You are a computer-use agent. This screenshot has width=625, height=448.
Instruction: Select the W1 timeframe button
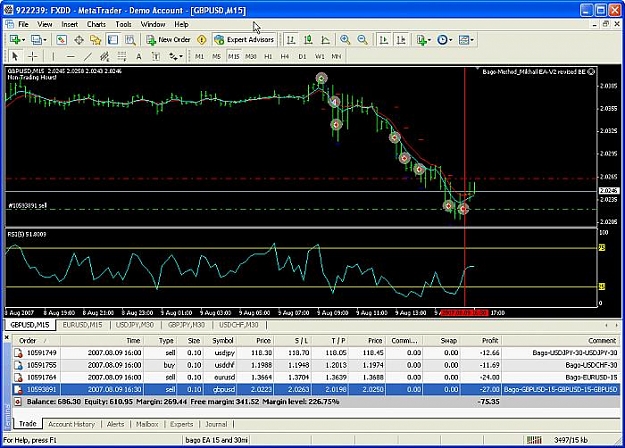320,57
